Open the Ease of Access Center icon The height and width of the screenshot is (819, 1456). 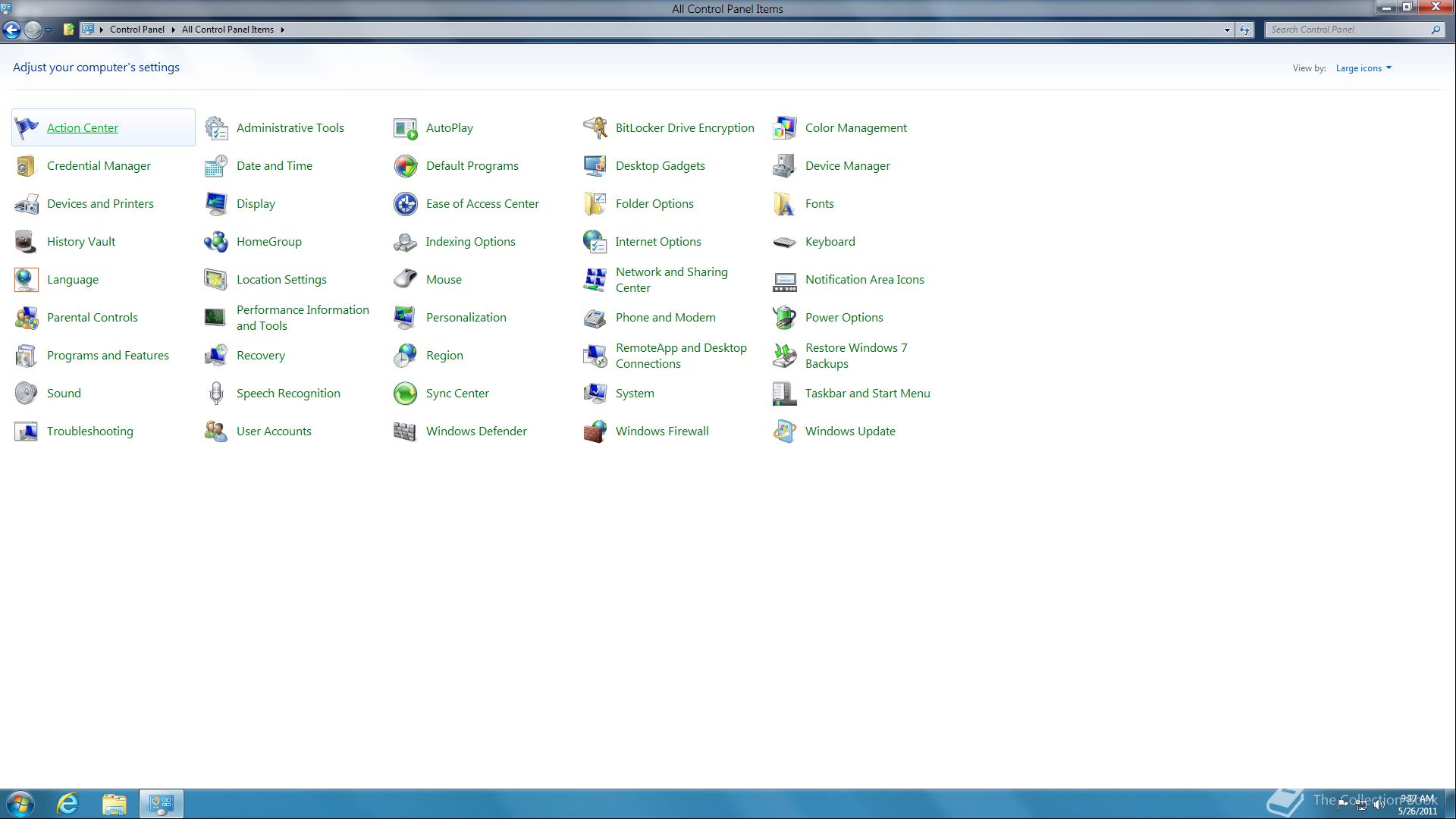point(406,203)
